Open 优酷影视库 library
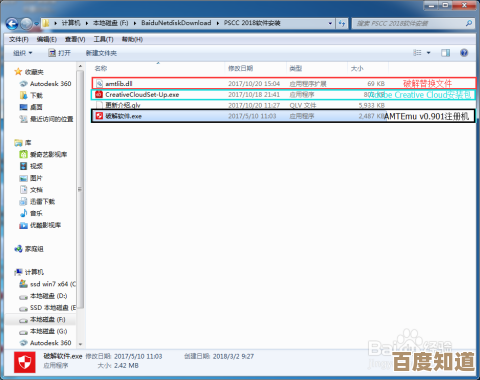Viewport: 480px width, 380px height. [45, 225]
